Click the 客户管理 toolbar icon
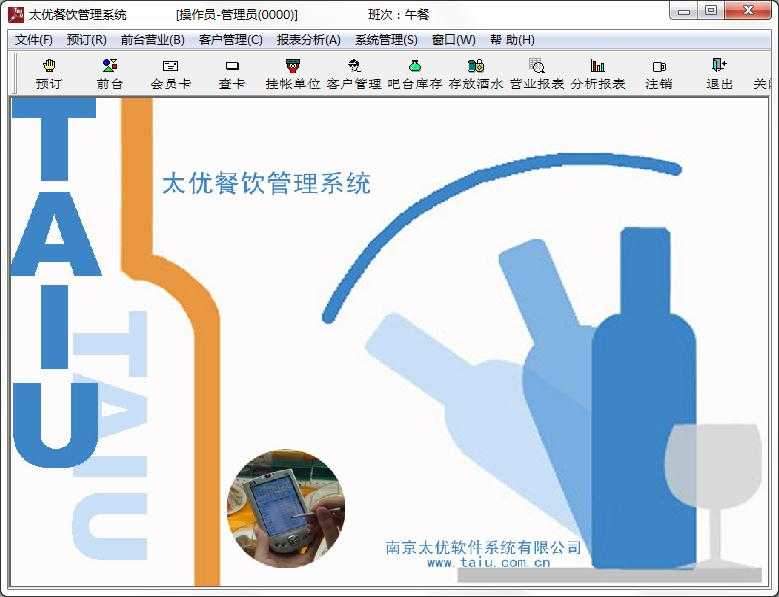 [x=354, y=74]
